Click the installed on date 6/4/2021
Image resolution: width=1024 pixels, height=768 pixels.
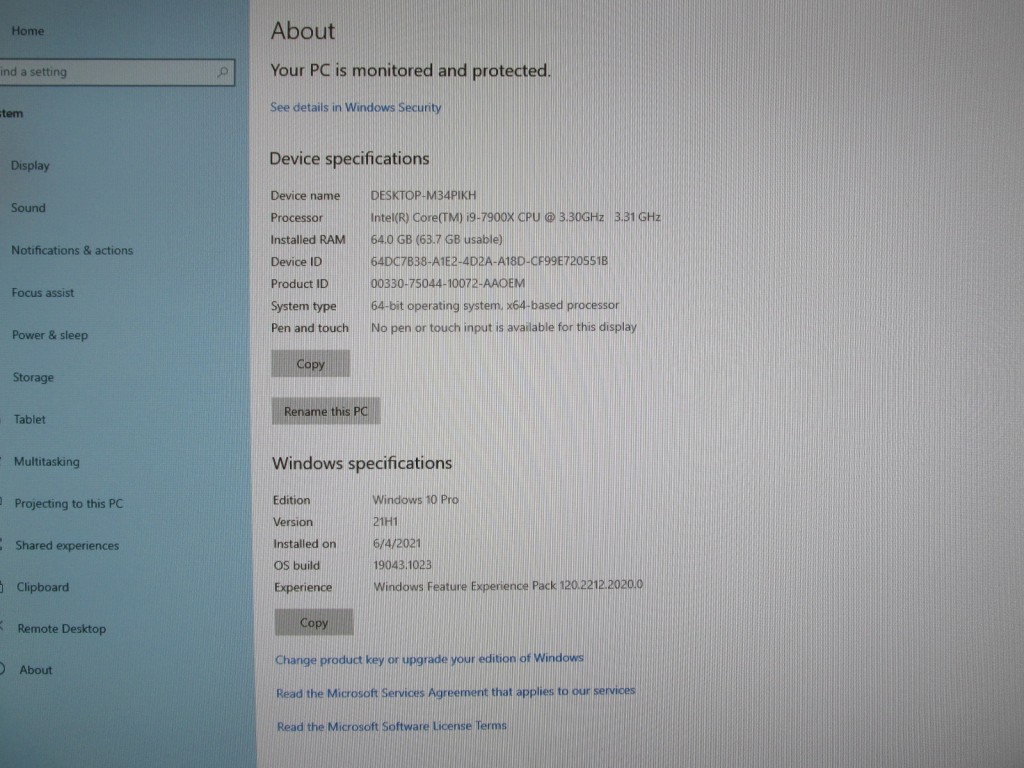[x=396, y=543]
